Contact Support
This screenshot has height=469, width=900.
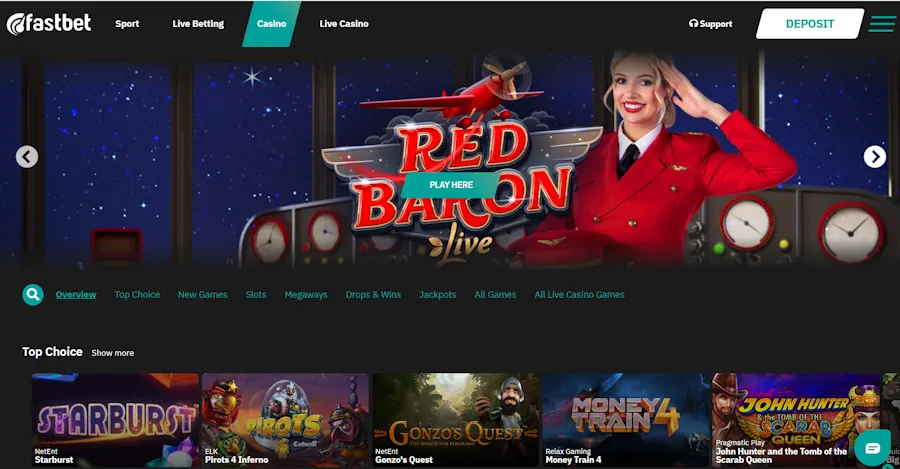[x=711, y=24]
